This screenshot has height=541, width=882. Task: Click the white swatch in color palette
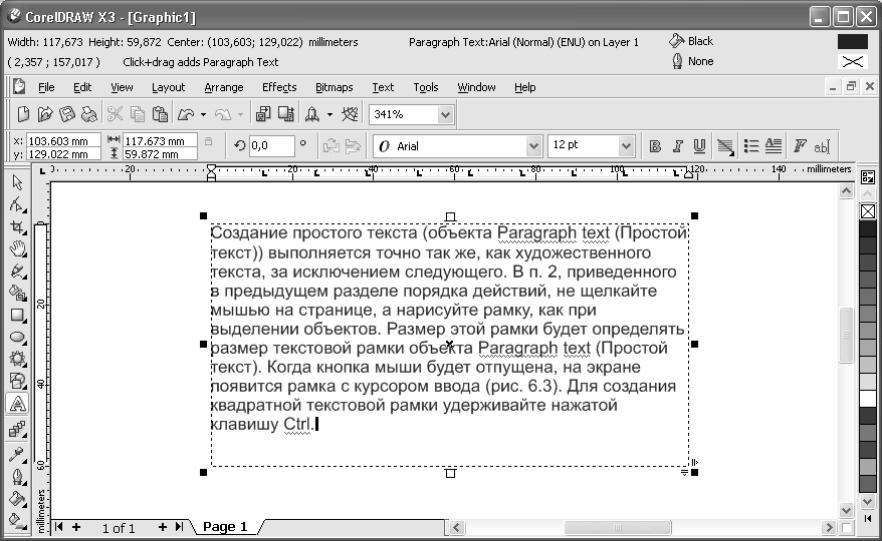868,399
